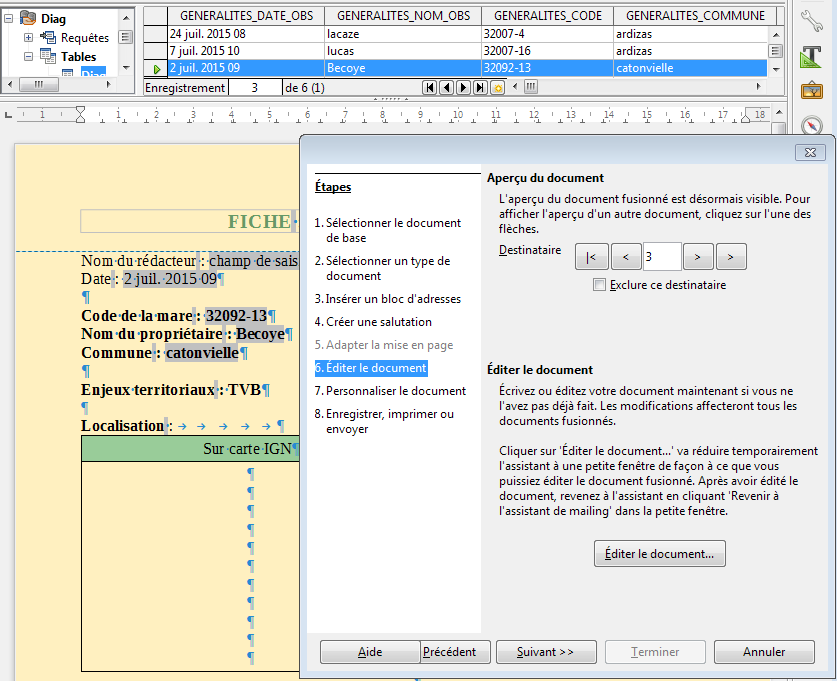
Task: Click cell '24 juil. 2015 08'
Action: 246,34
